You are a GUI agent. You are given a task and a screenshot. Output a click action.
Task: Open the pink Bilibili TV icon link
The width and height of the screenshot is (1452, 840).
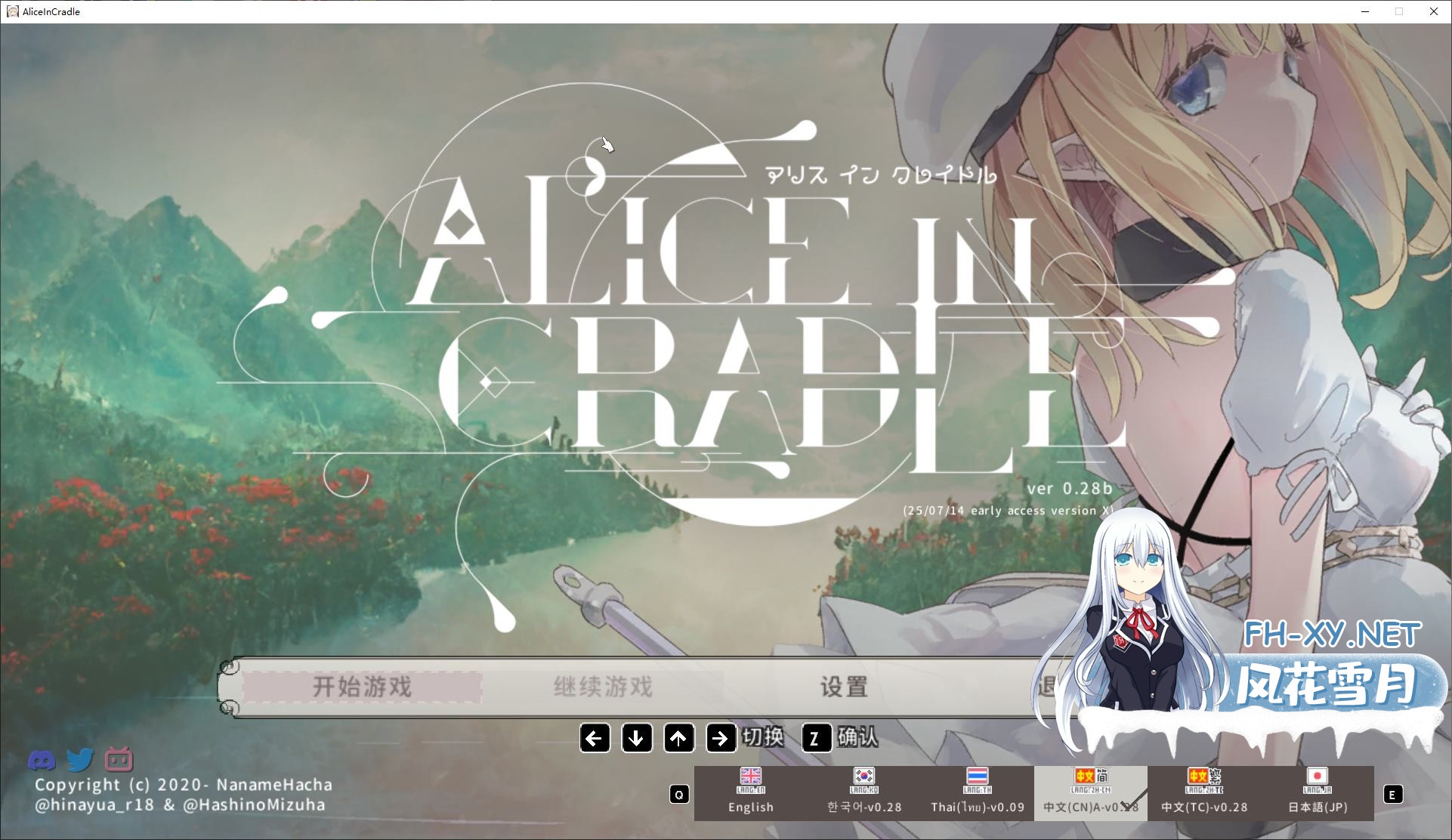tap(119, 759)
